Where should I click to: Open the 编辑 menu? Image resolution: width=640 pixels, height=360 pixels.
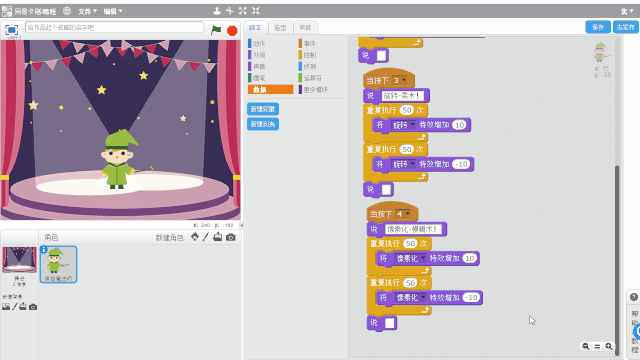(113, 11)
